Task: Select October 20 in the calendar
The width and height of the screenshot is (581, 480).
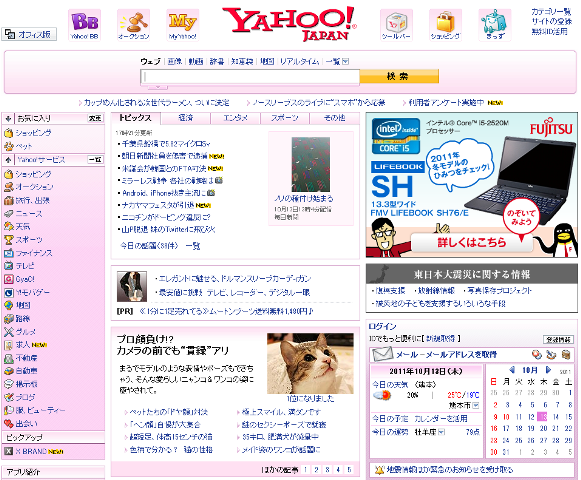Action: (543, 428)
